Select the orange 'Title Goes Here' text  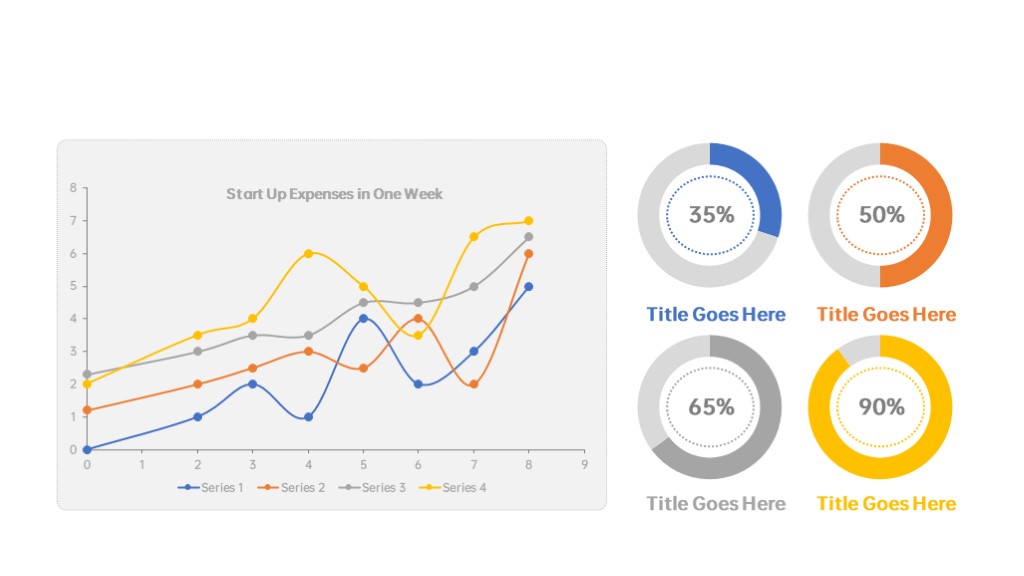click(x=886, y=315)
